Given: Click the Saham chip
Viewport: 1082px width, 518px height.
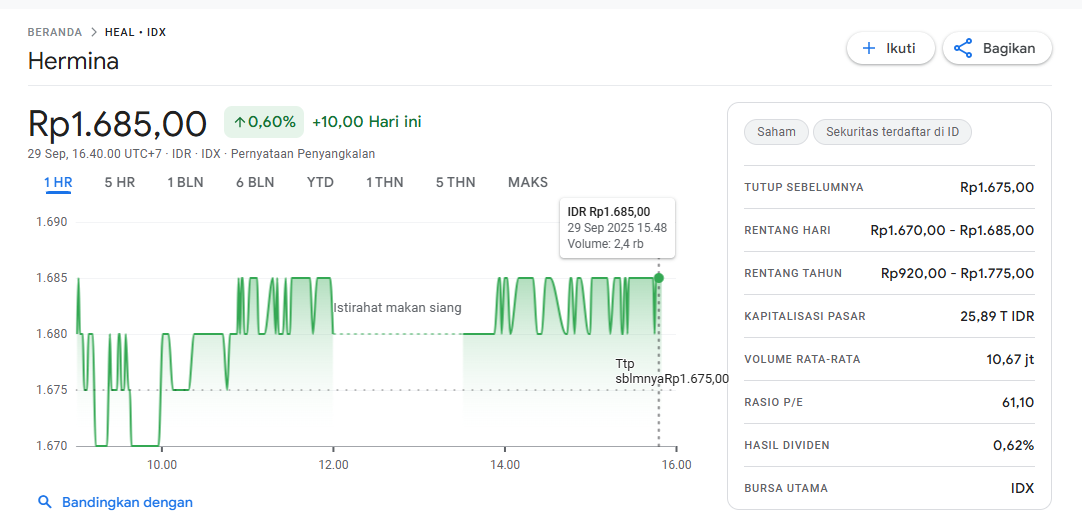Looking at the screenshot, I should [x=777, y=132].
